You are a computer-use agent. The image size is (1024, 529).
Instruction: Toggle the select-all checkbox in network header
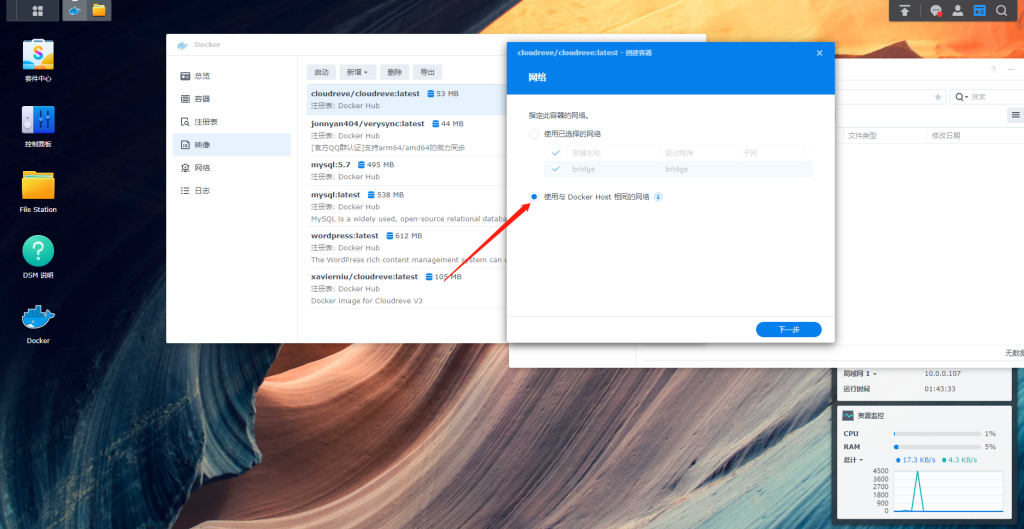(x=556, y=153)
